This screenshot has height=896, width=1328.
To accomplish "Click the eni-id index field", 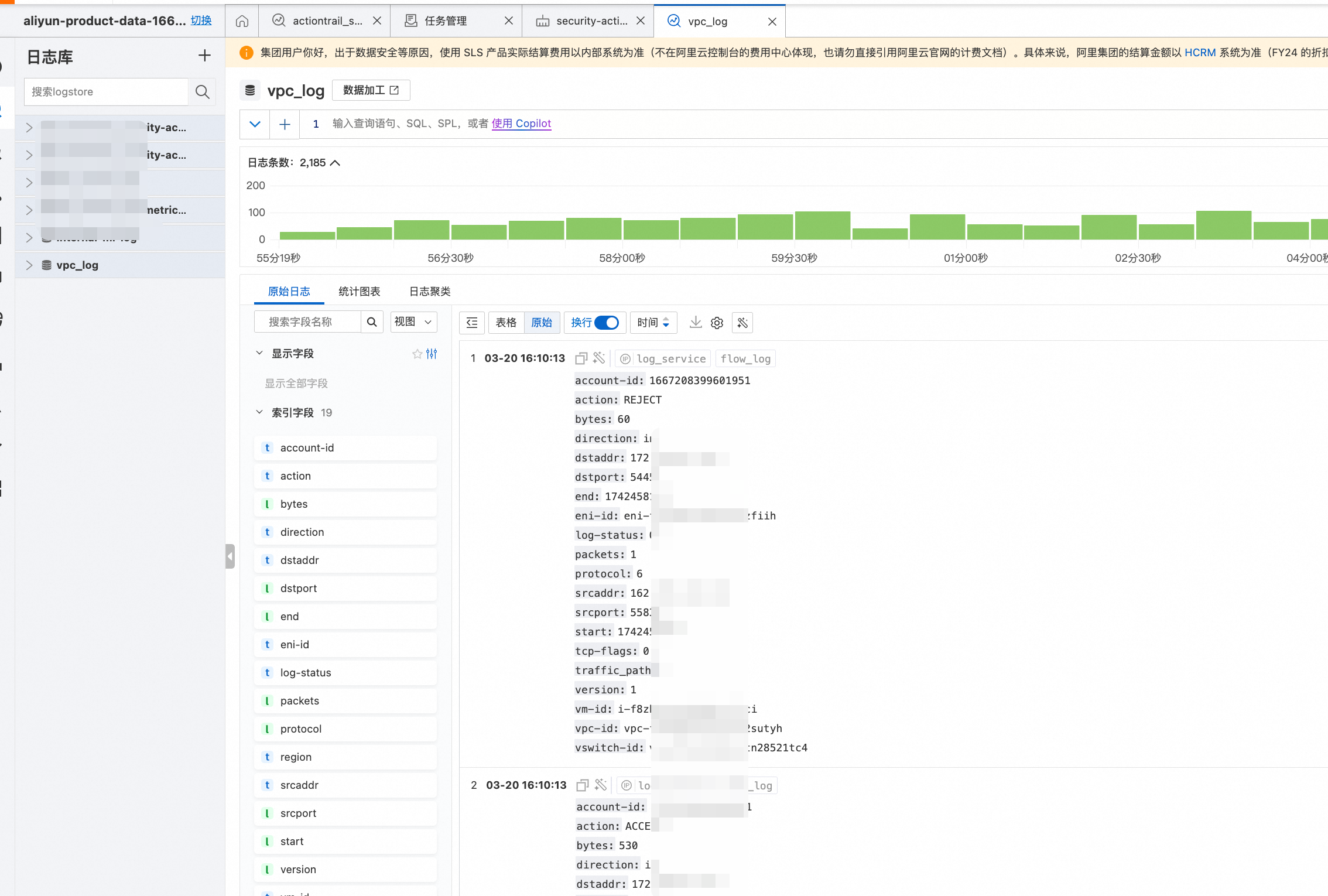I will click(345, 645).
